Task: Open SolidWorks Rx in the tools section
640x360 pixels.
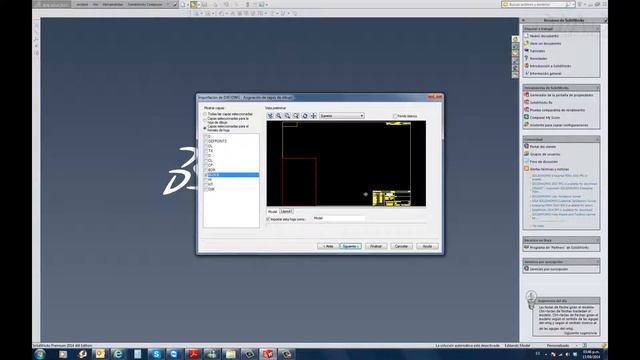Action: [x=541, y=102]
